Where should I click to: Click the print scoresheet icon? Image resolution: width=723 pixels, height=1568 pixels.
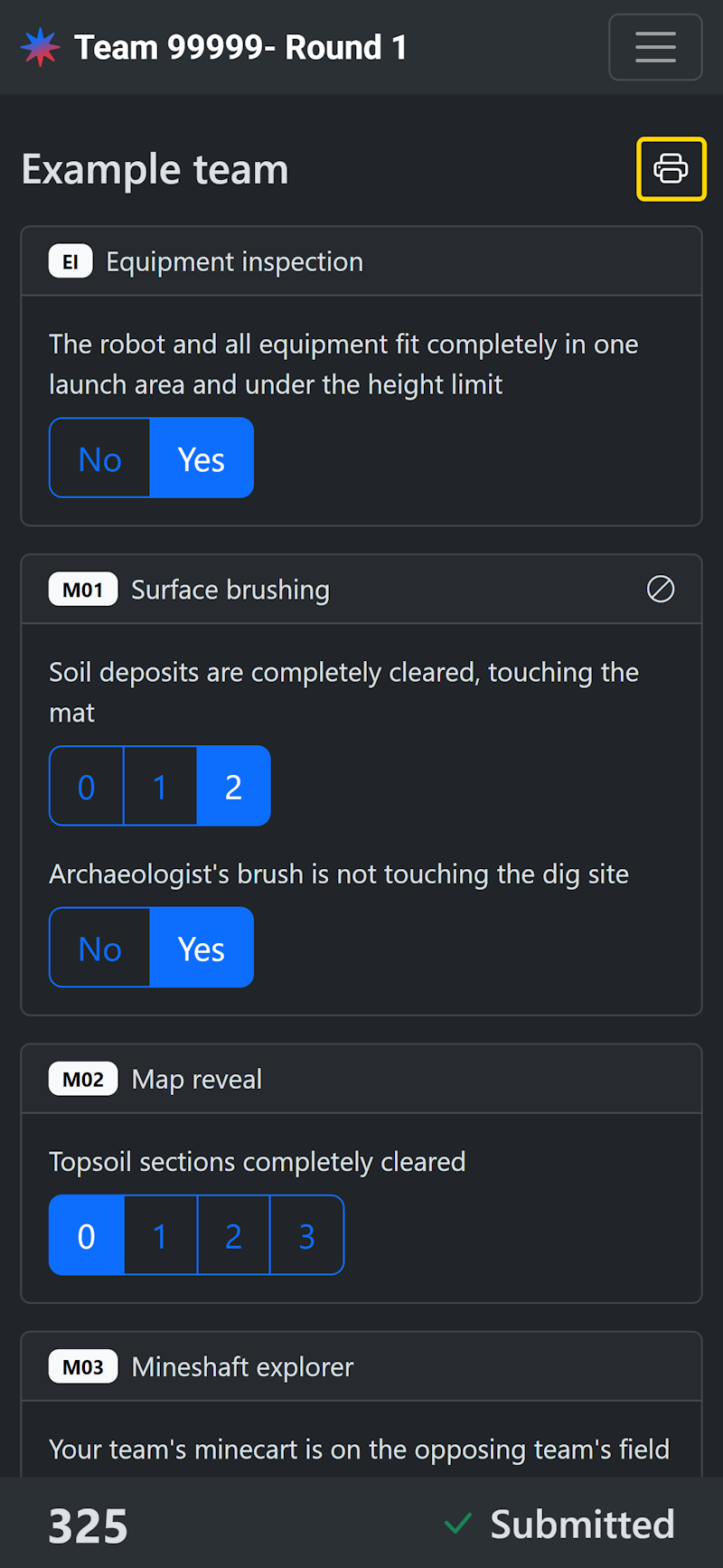click(671, 169)
